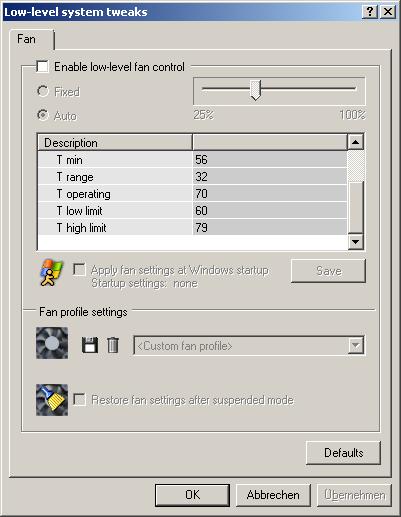Screen dimensions: 401x517
Task: Click the Defaults button
Action: (x=343, y=453)
